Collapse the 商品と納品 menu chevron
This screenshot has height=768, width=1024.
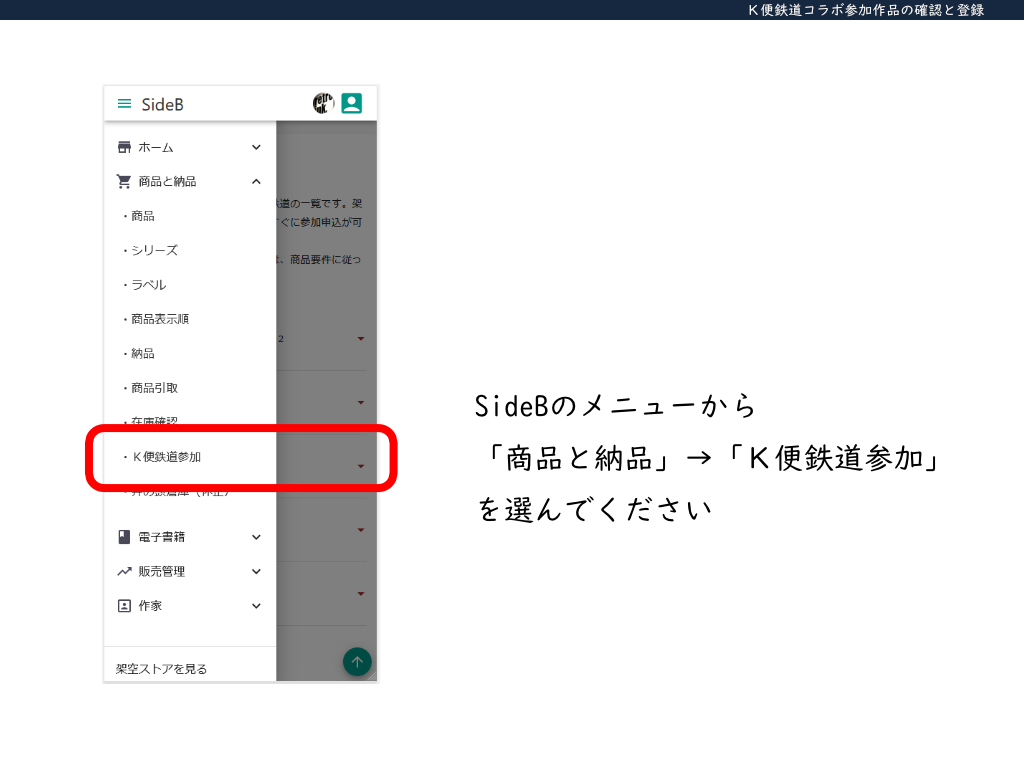click(257, 182)
